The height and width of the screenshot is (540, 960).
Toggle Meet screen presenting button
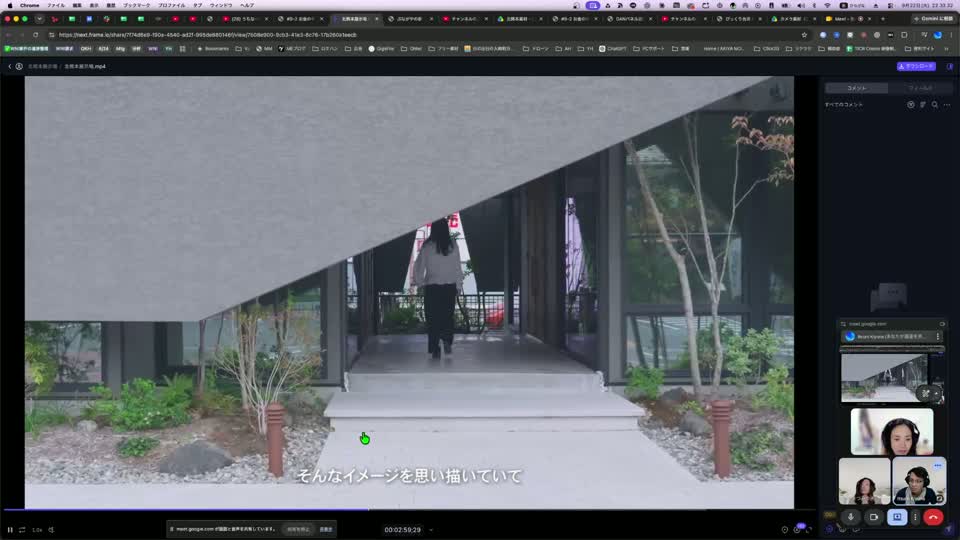[x=897, y=517]
